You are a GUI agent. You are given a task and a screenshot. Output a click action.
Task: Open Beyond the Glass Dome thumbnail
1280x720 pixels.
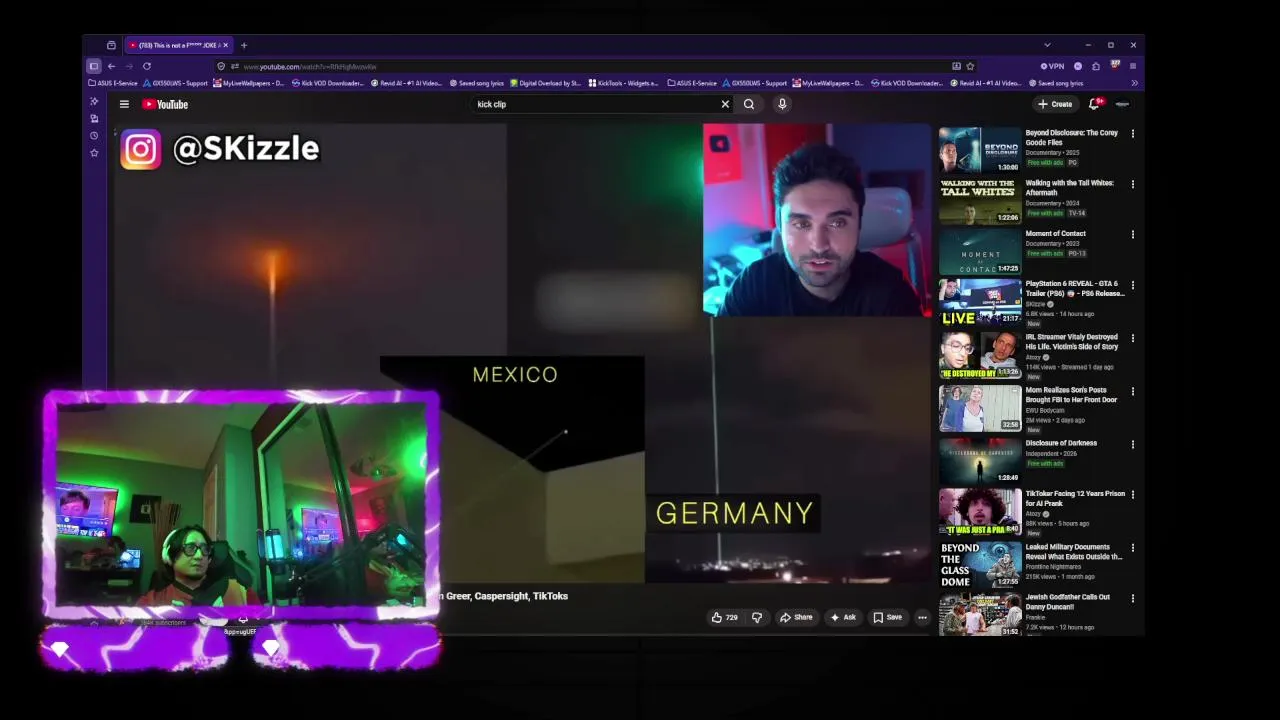coord(980,565)
